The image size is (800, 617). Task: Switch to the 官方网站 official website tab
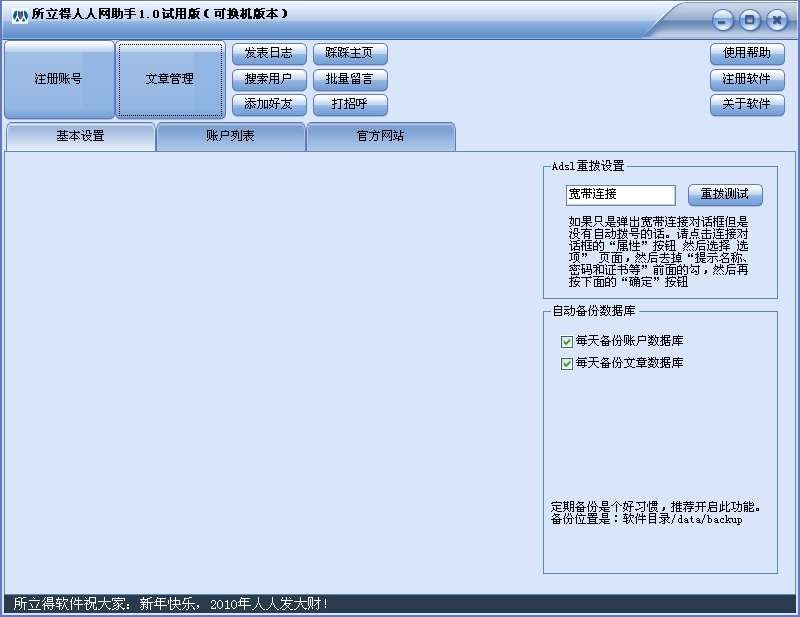(380, 136)
